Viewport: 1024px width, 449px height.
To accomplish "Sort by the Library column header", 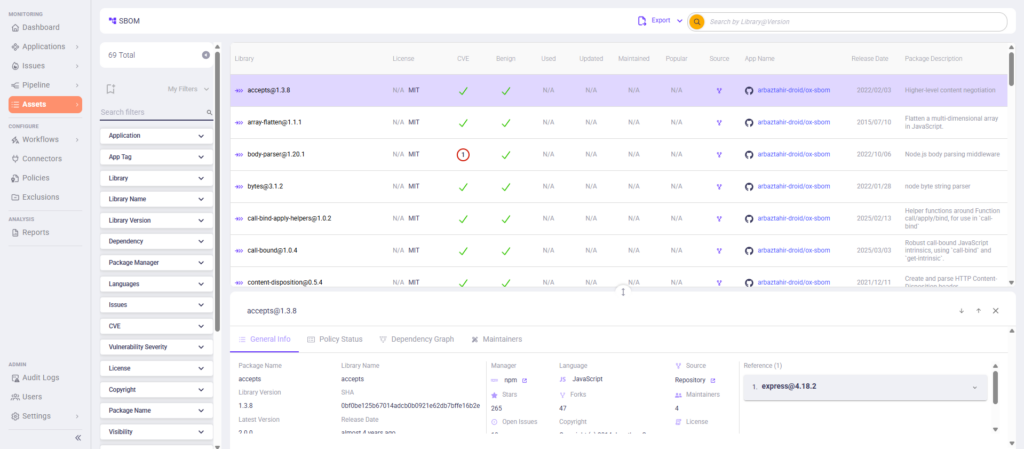I will 244,59.
